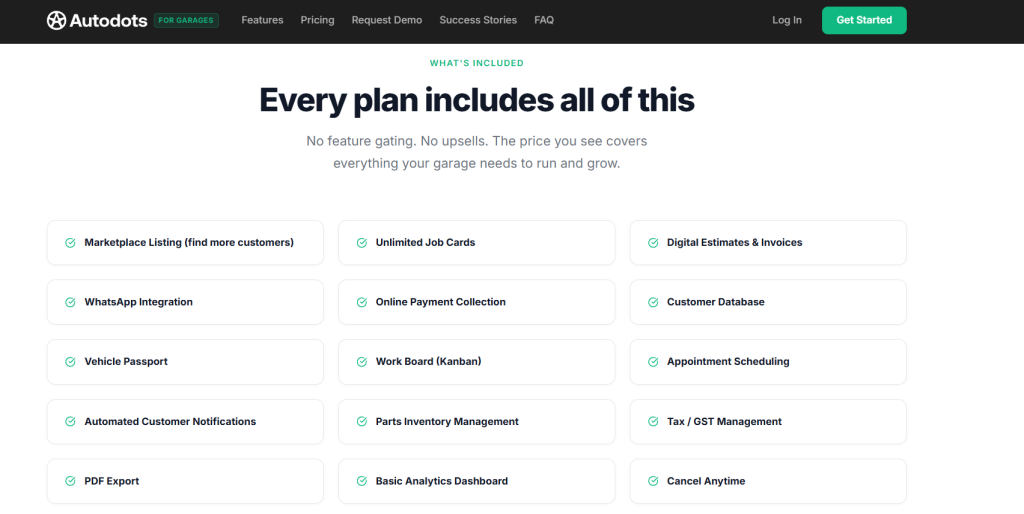
Task: Click check icon beside Basic Analytics Dashboard
Action: click(x=361, y=481)
